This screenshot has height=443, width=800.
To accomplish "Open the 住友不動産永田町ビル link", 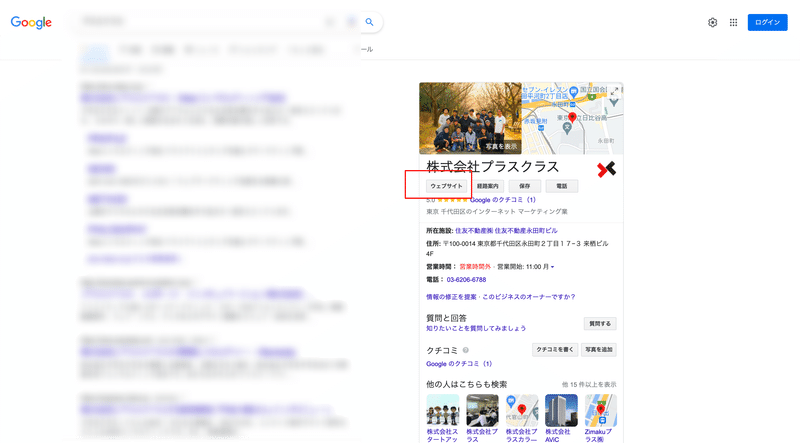I will [x=526, y=231].
